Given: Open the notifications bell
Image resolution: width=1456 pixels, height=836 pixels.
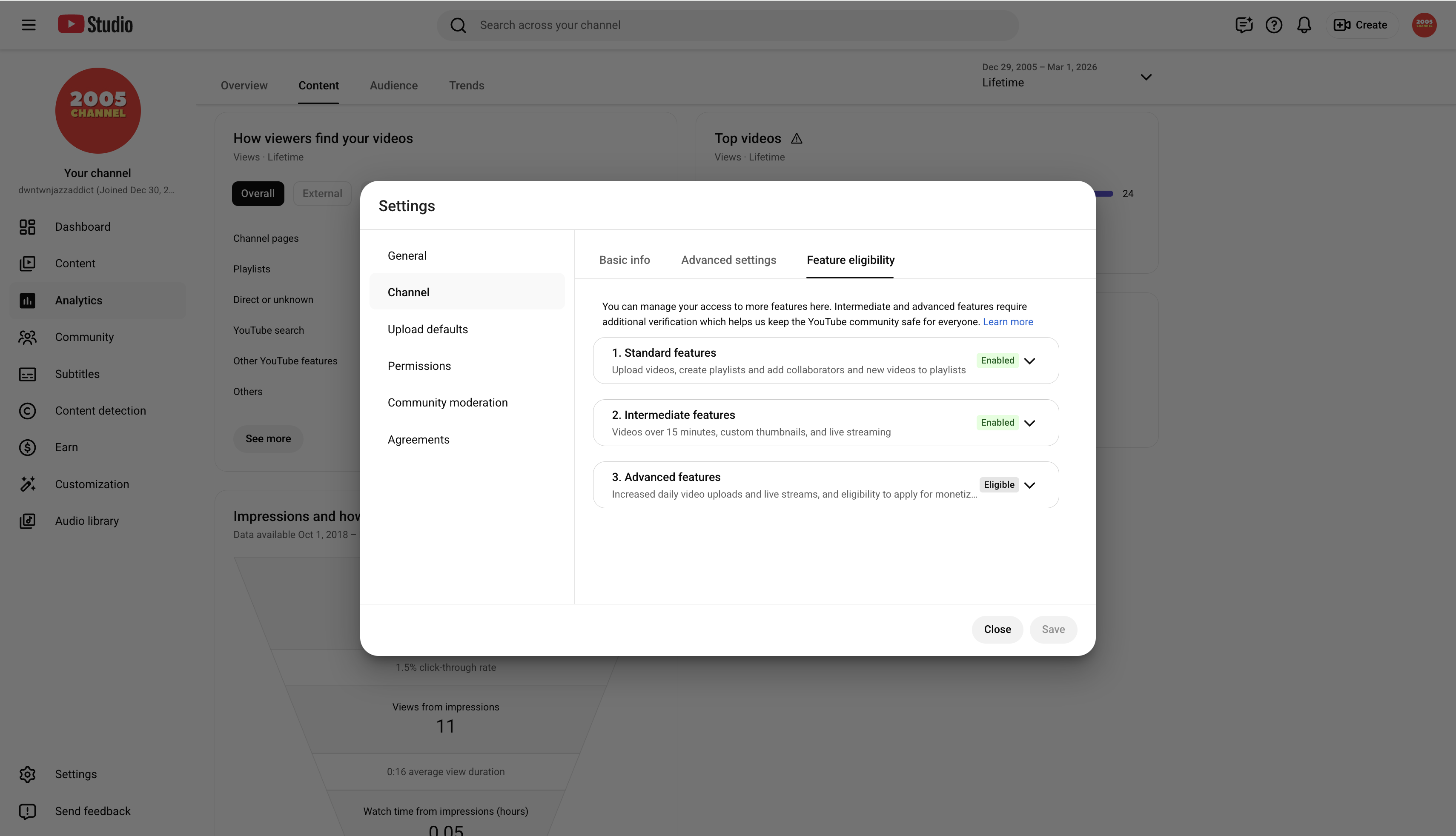Looking at the screenshot, I should pos(1304,25).
